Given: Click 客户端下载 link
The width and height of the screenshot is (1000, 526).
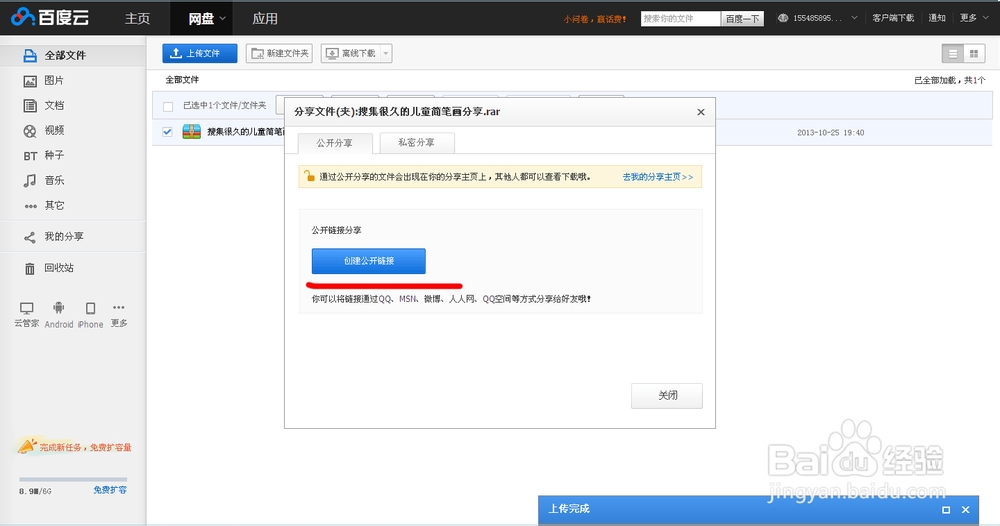Looking at the screenshot, I should pos(893,18).
